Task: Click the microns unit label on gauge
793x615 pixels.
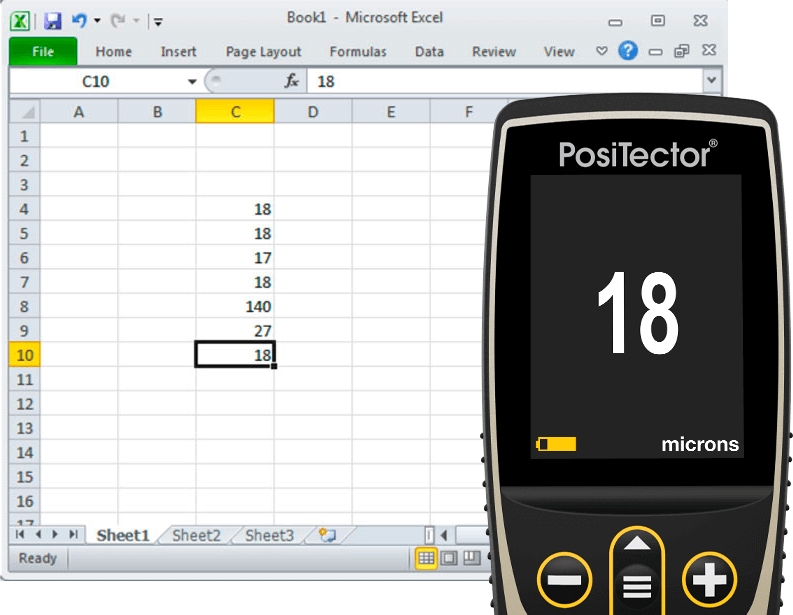Action: tap(700, 444)
